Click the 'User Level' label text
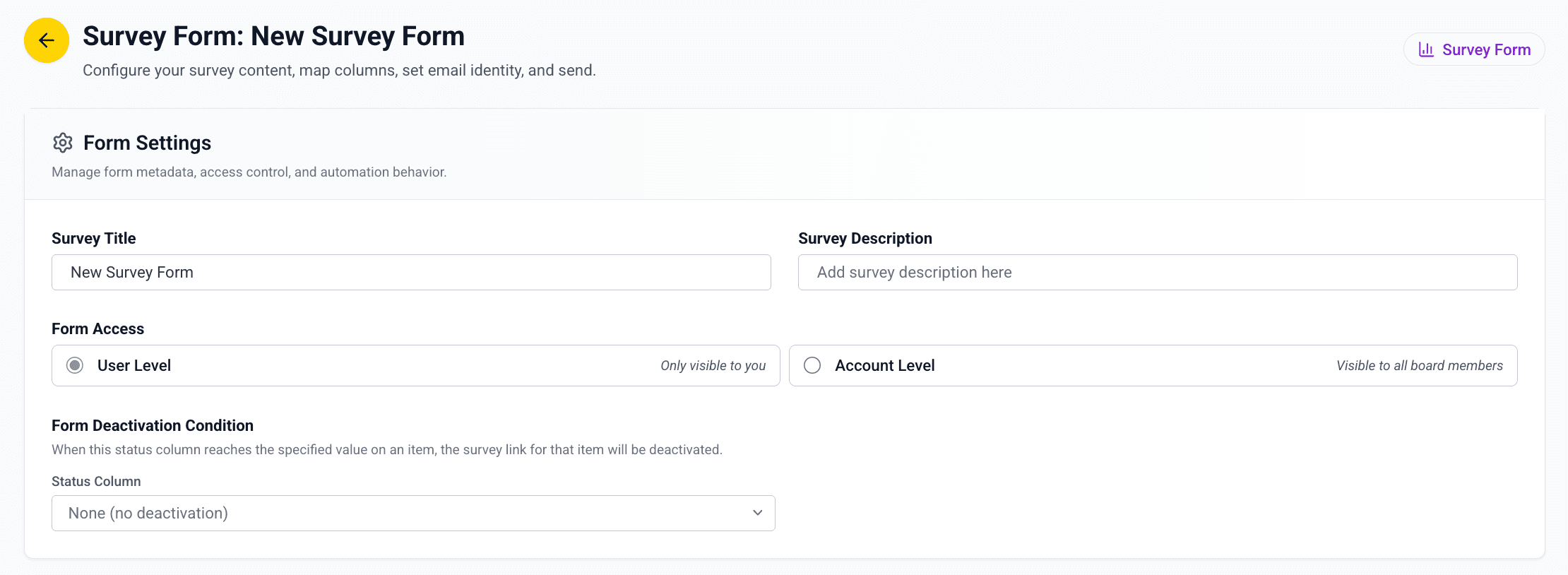This screenshot has height=575, width=1568. pos(134,365)
